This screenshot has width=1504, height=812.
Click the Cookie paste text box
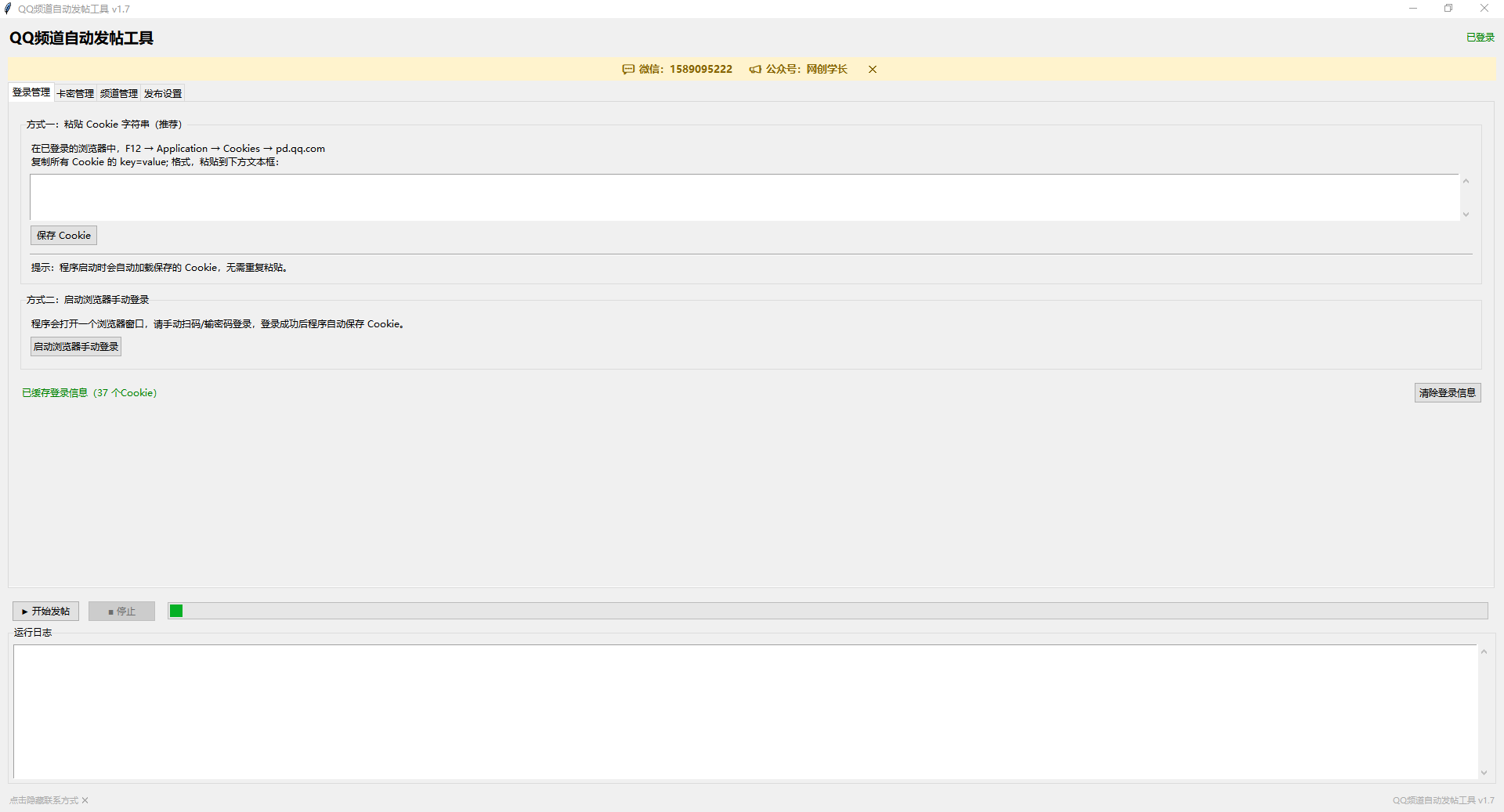[x=744, y=197]
